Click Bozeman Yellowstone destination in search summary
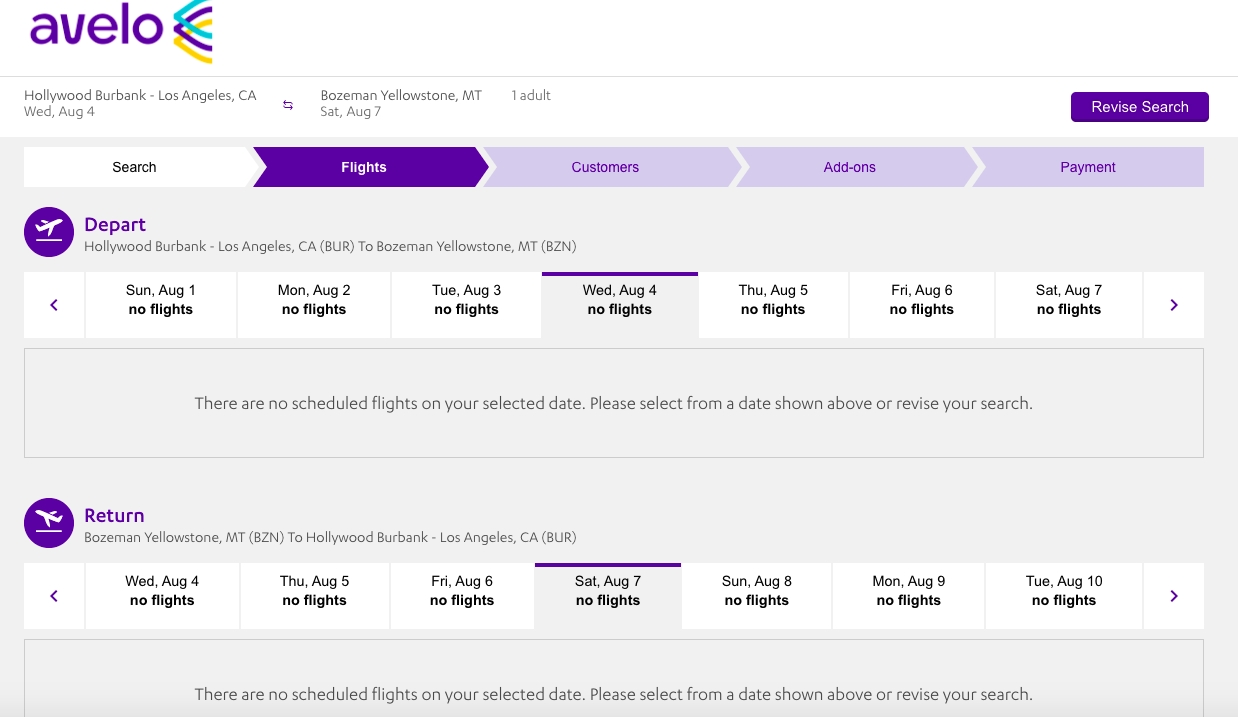Image resolution: width=1238 pixels, height=717 pixels. tap(401, 96)
